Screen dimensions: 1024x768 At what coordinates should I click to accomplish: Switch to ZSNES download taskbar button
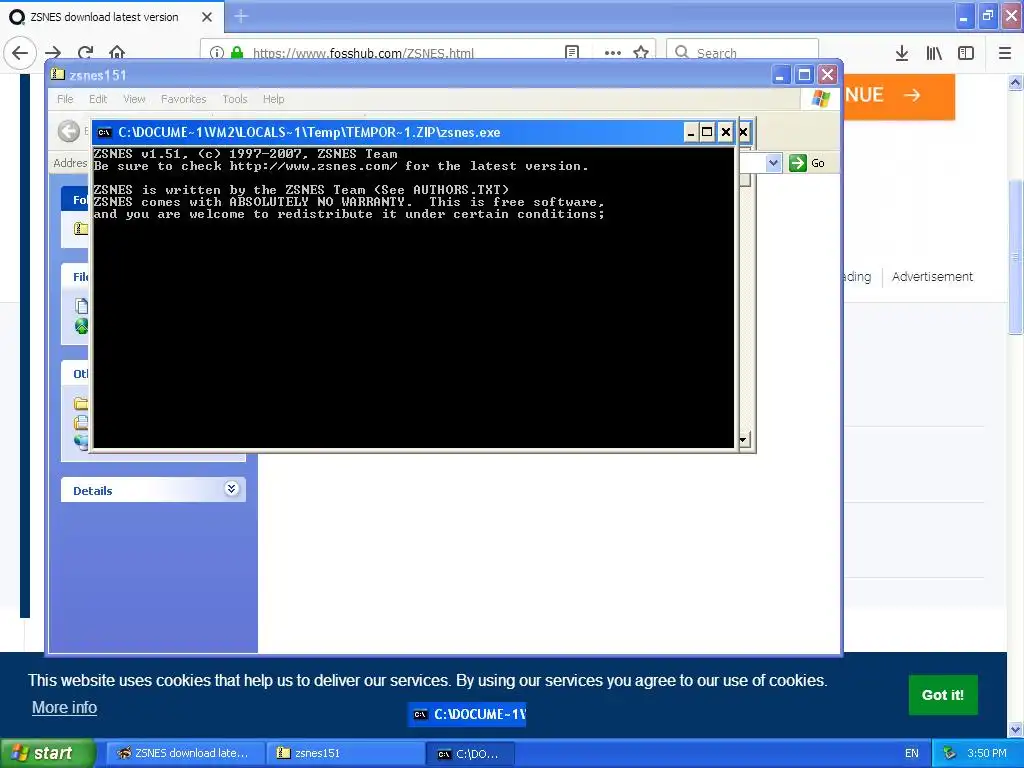185,754
